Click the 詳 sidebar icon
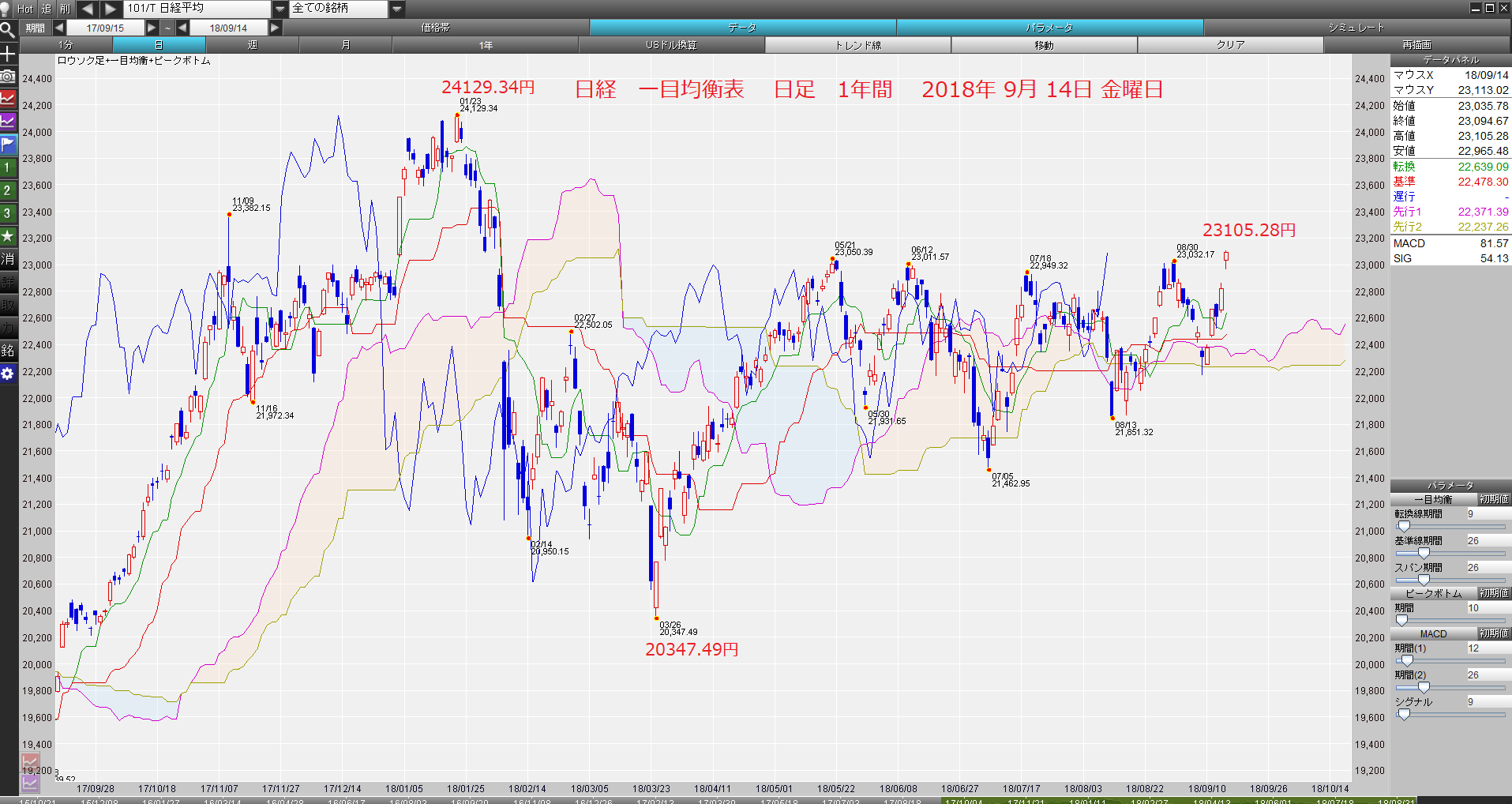This screenshot has height=804, width=1512. (x=8, y=282)
